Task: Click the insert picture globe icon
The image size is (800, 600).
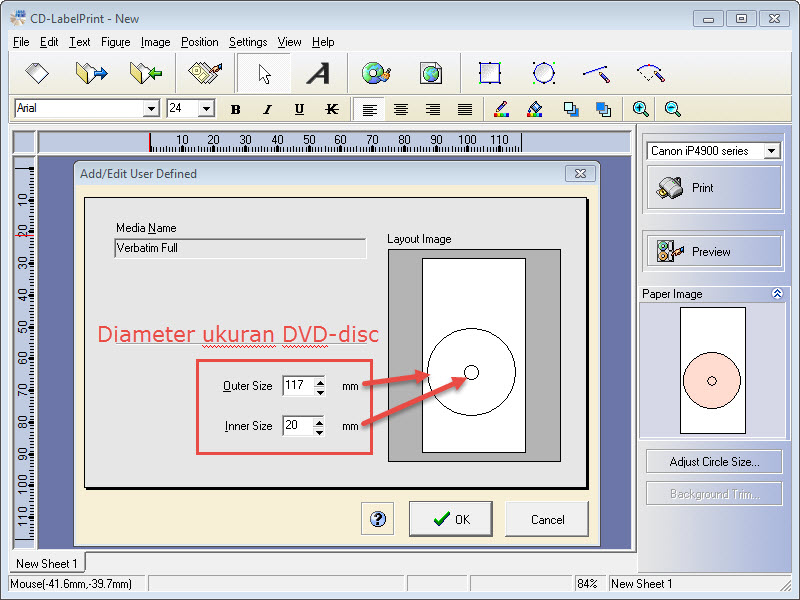Action: pyautogui.click(x=431, y=73)
